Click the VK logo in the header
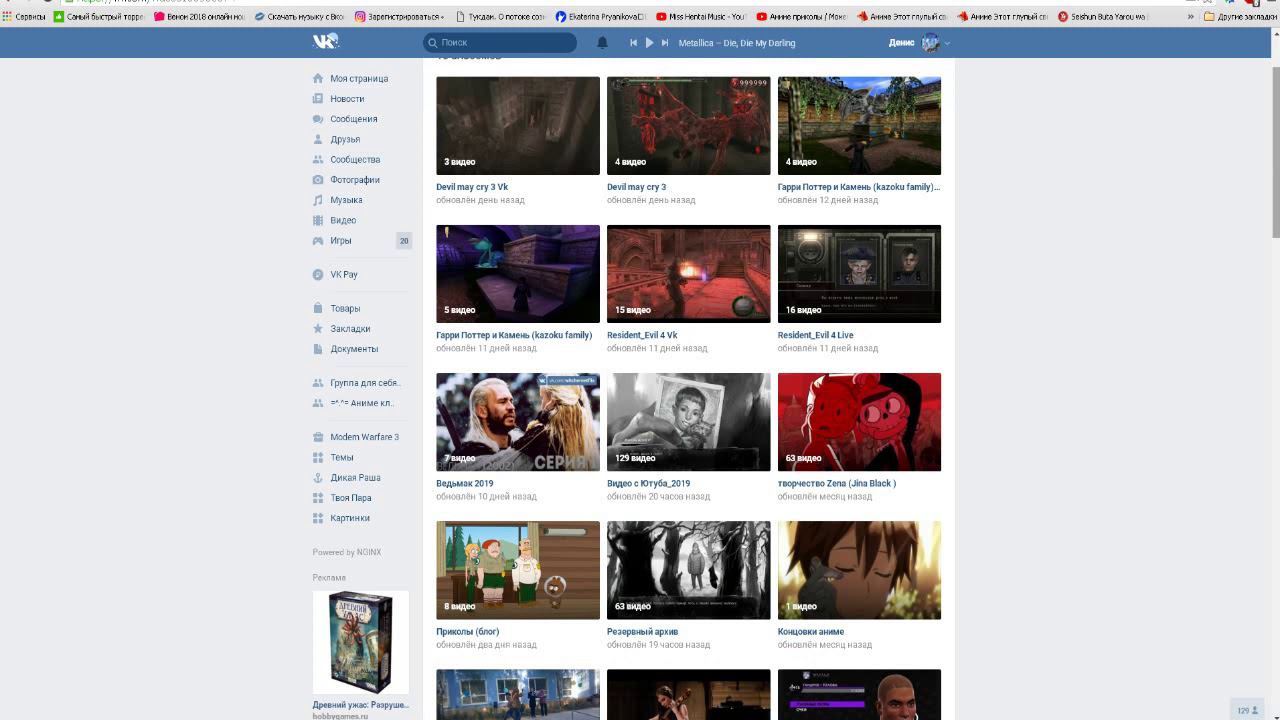 (326, 41)
